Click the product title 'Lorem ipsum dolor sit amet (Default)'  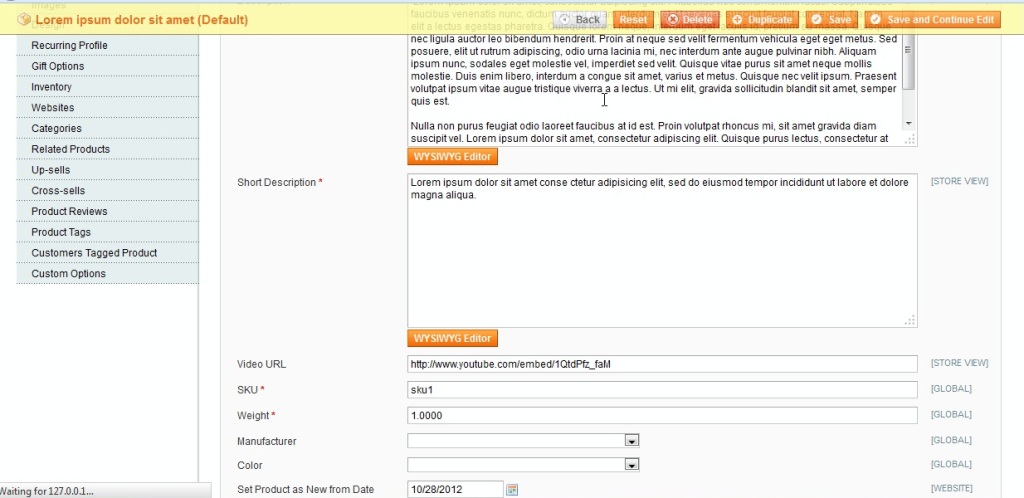pos(142,20)
